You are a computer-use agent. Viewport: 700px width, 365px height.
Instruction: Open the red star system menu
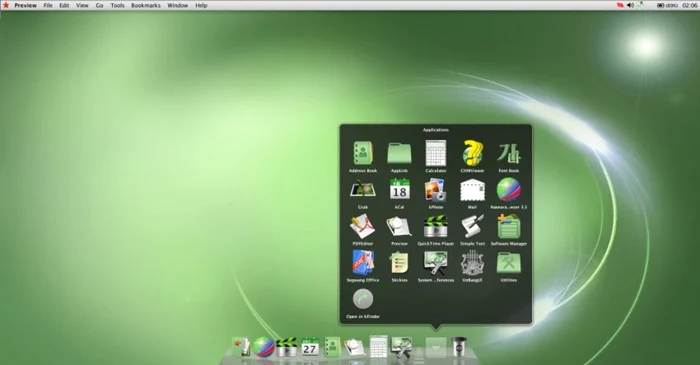coord(6,5)
